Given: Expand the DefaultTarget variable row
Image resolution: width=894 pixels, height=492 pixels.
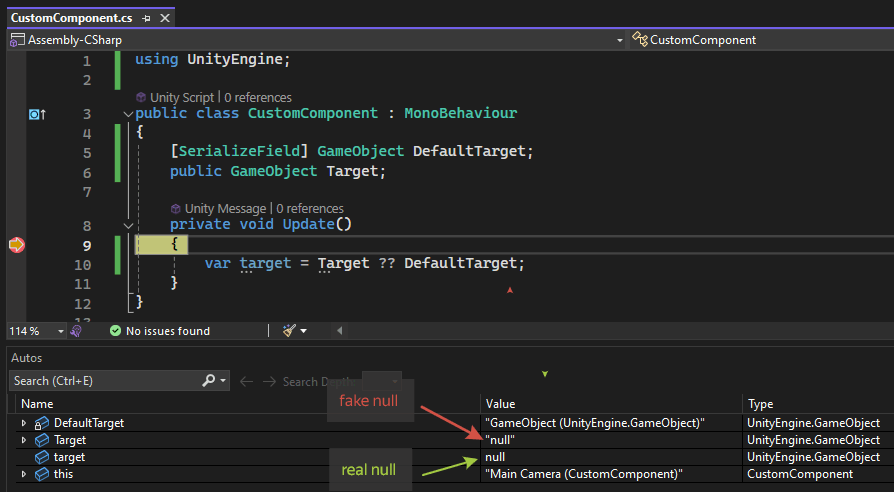Looking at the screenshot, I should point(24,424).
